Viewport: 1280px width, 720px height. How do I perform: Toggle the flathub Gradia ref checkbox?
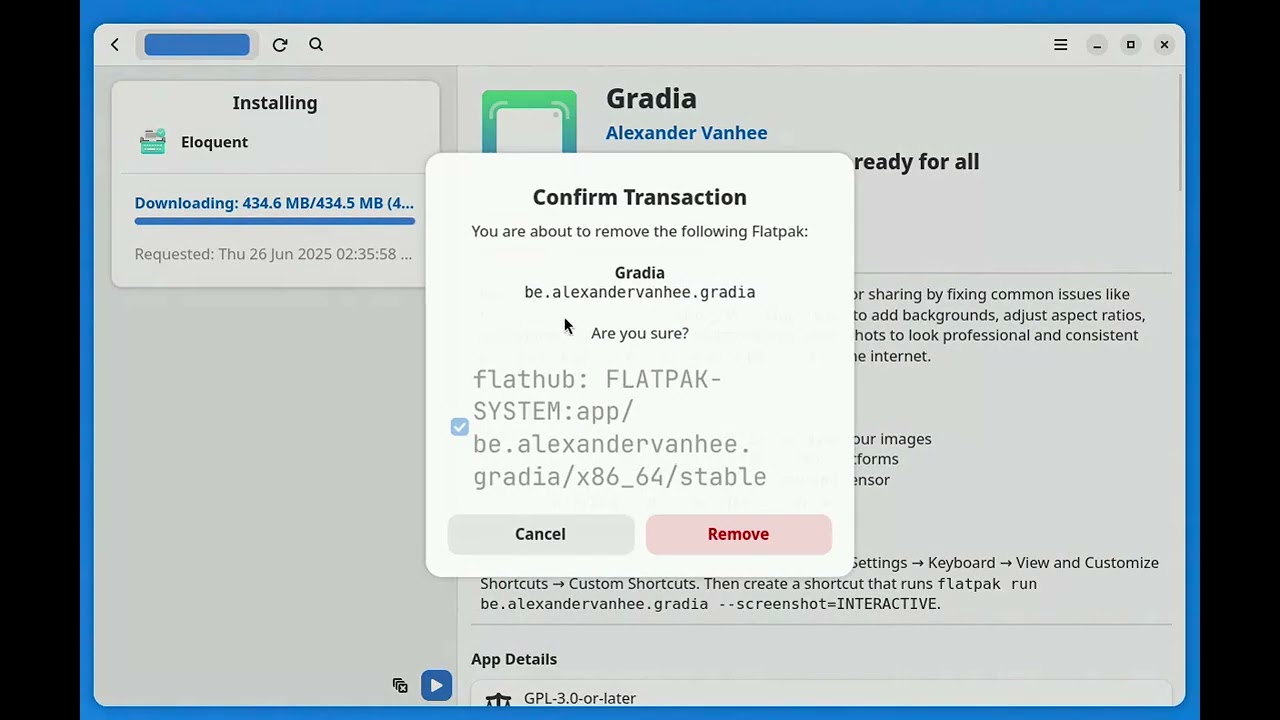(x=459, y=427)
